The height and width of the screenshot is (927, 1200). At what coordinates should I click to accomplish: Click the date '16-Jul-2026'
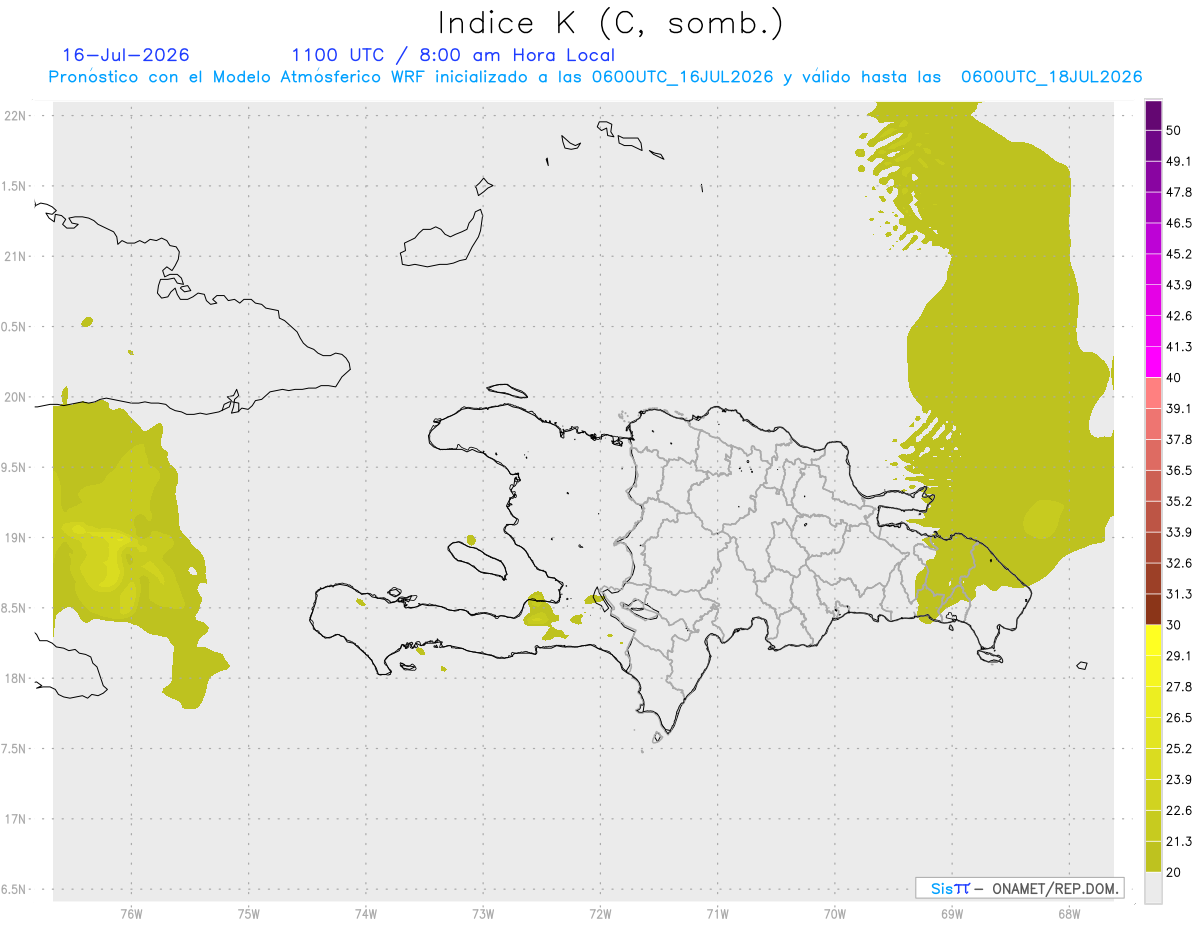(126, 55)
